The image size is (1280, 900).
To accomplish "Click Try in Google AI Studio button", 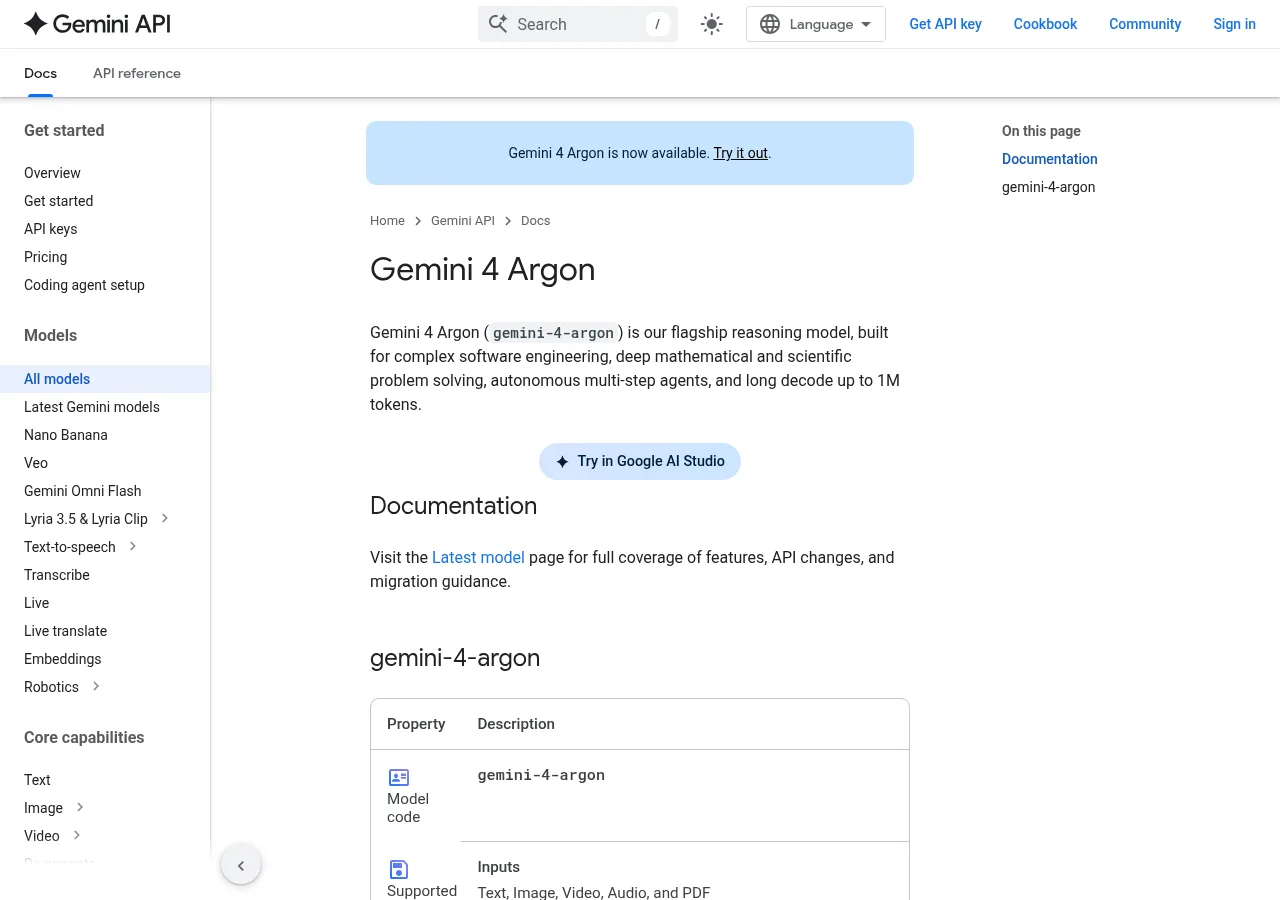I will click(640, 461).
